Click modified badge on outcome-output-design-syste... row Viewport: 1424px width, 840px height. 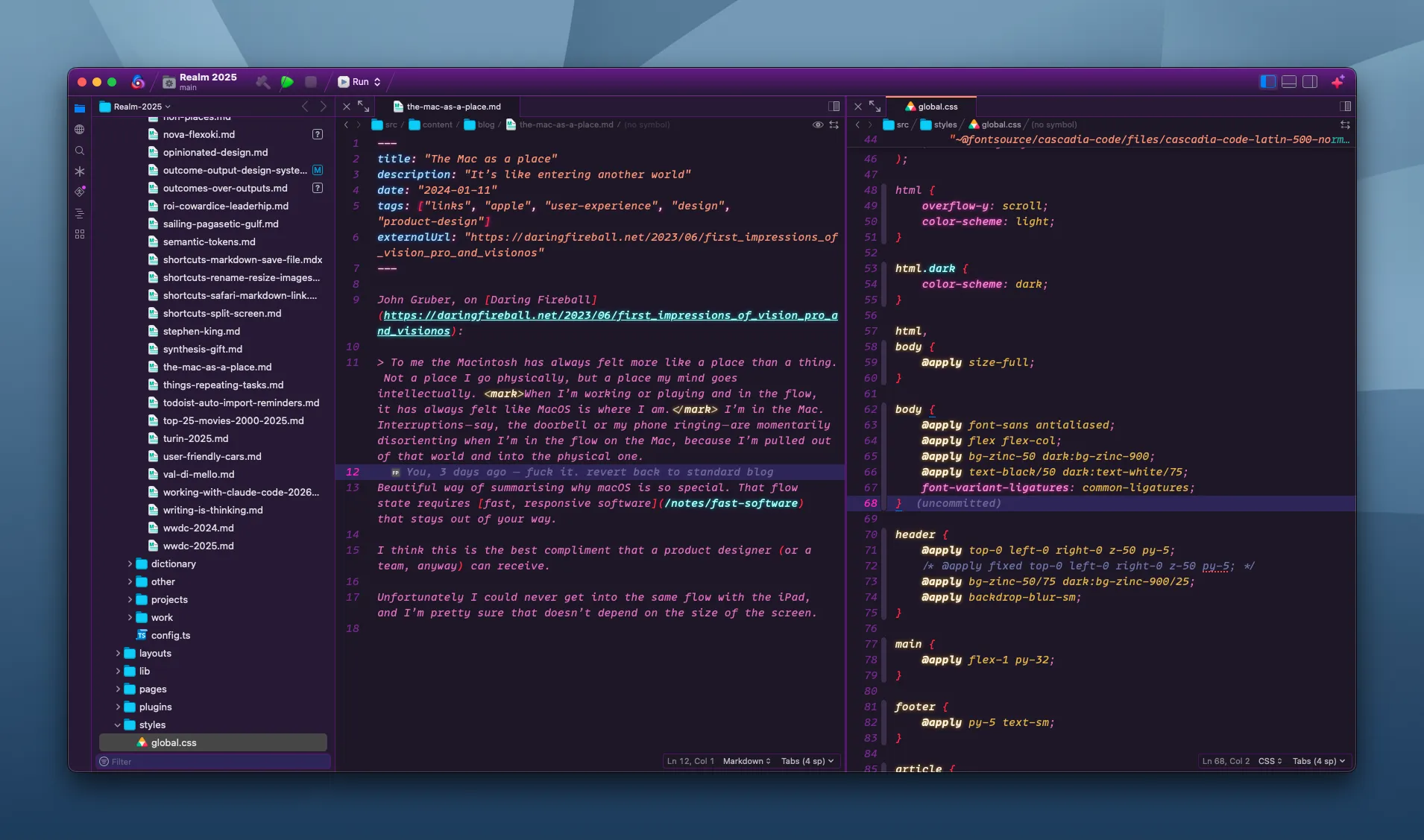tap(318, 171)
